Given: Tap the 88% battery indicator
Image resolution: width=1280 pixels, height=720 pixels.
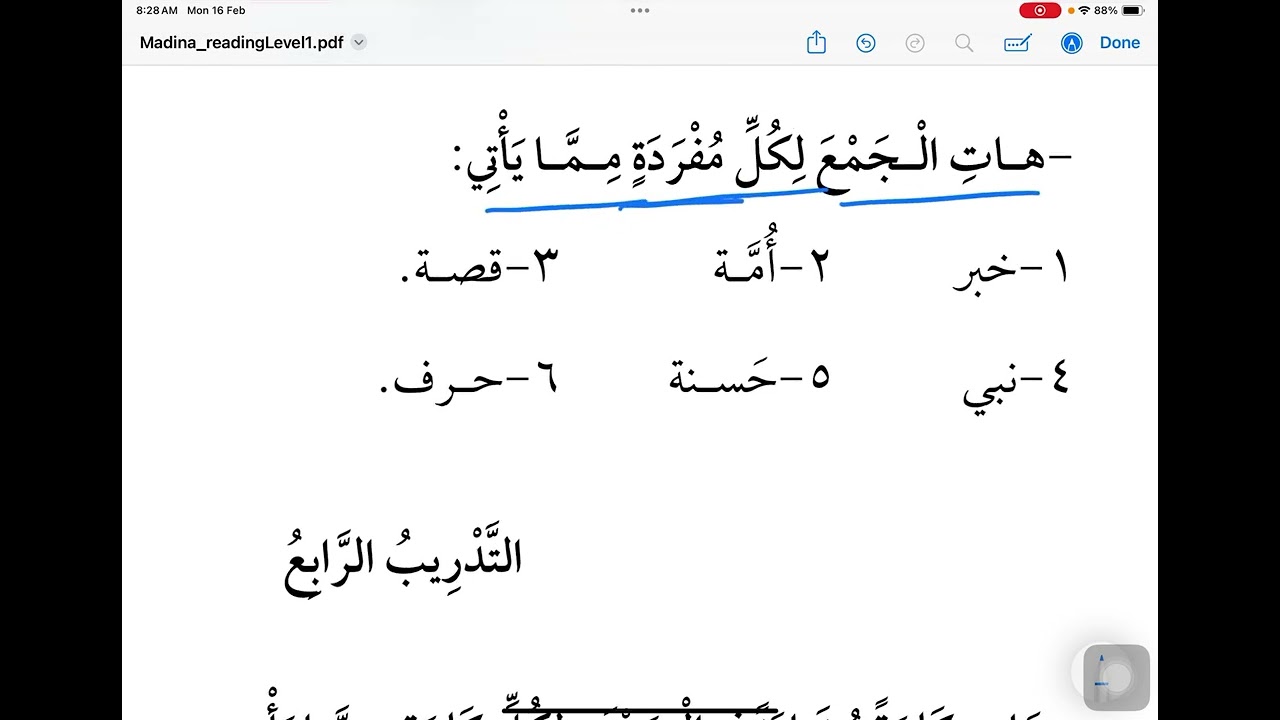Looking at the screenshot, I should tap(1120, 10).
